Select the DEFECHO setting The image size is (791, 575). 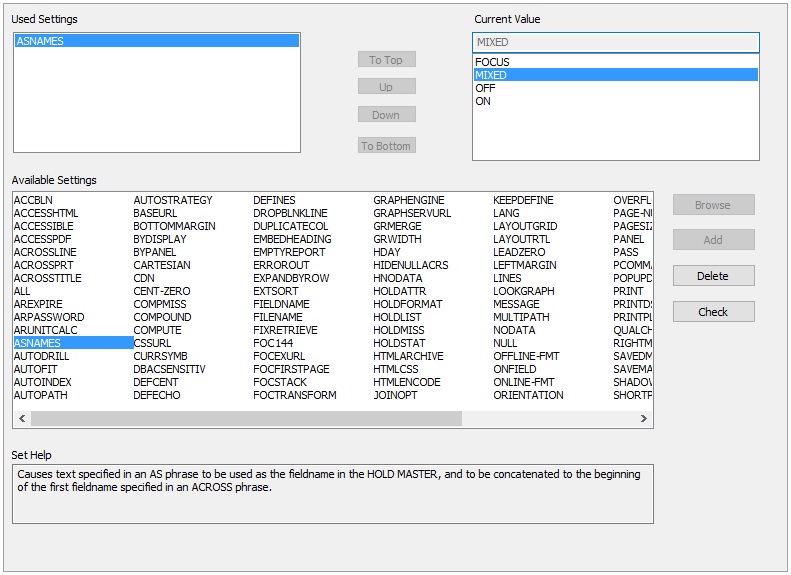pyautogui.click(x=155, y=395)
